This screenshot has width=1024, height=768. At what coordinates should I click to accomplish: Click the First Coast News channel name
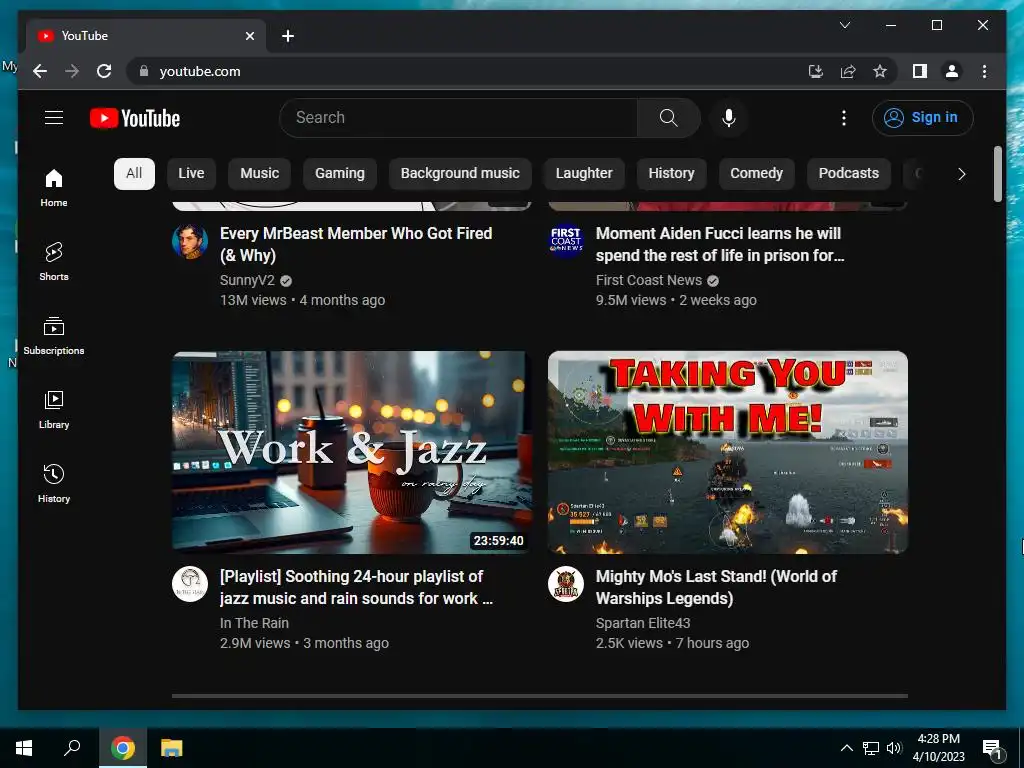point(648,280)
